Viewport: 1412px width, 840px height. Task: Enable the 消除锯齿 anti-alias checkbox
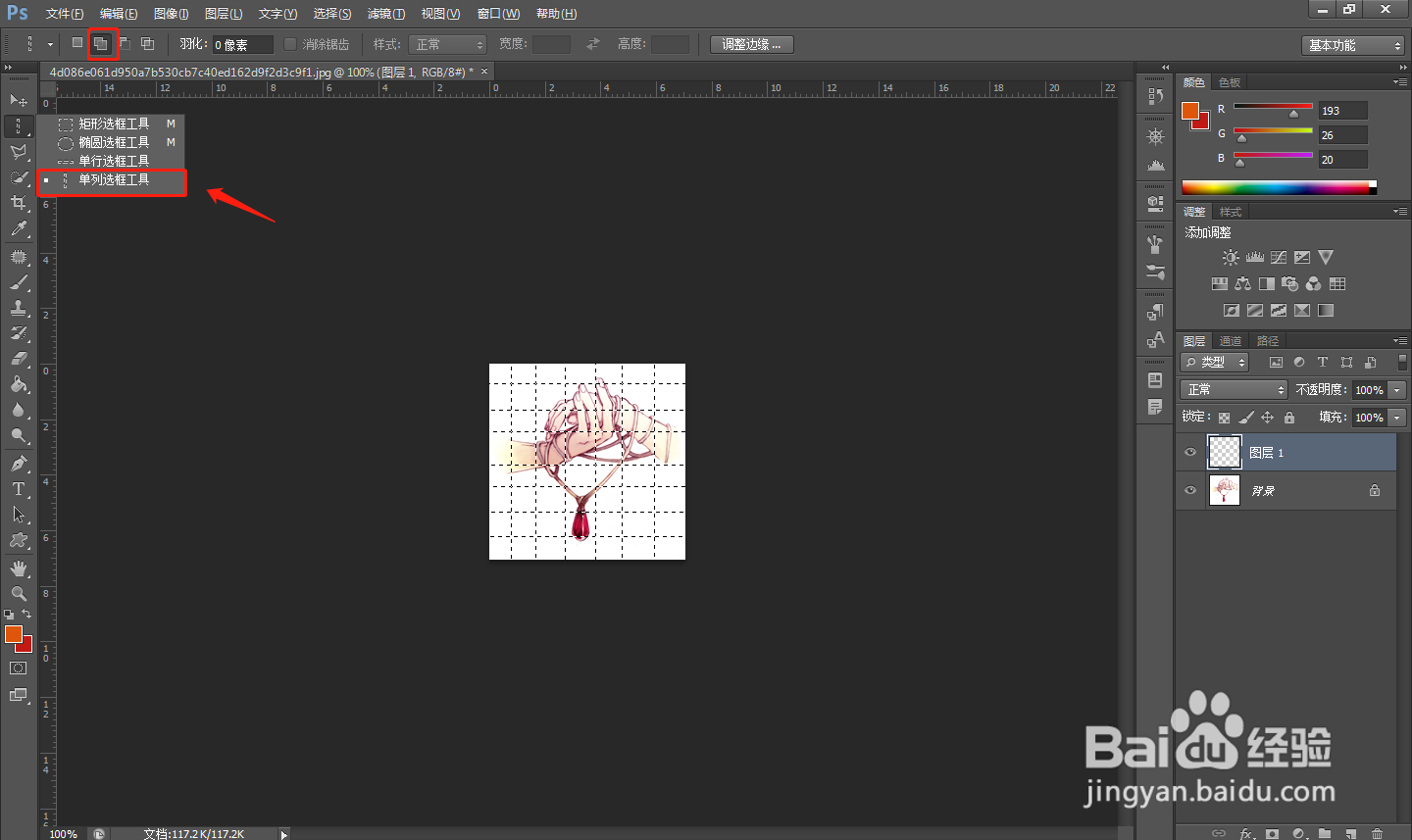point(290,44)
